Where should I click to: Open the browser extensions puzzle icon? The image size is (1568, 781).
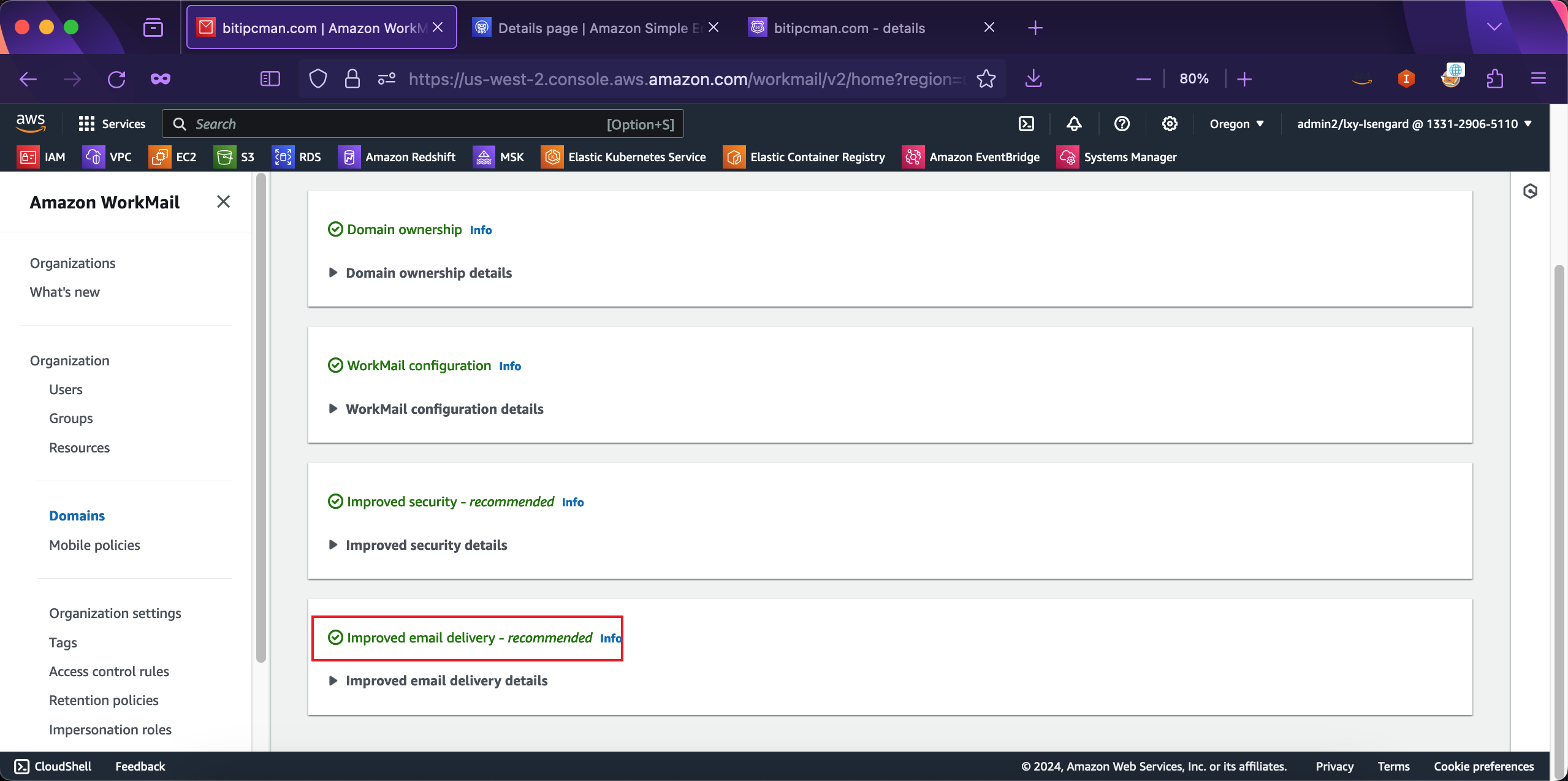tap(1494, 78)
